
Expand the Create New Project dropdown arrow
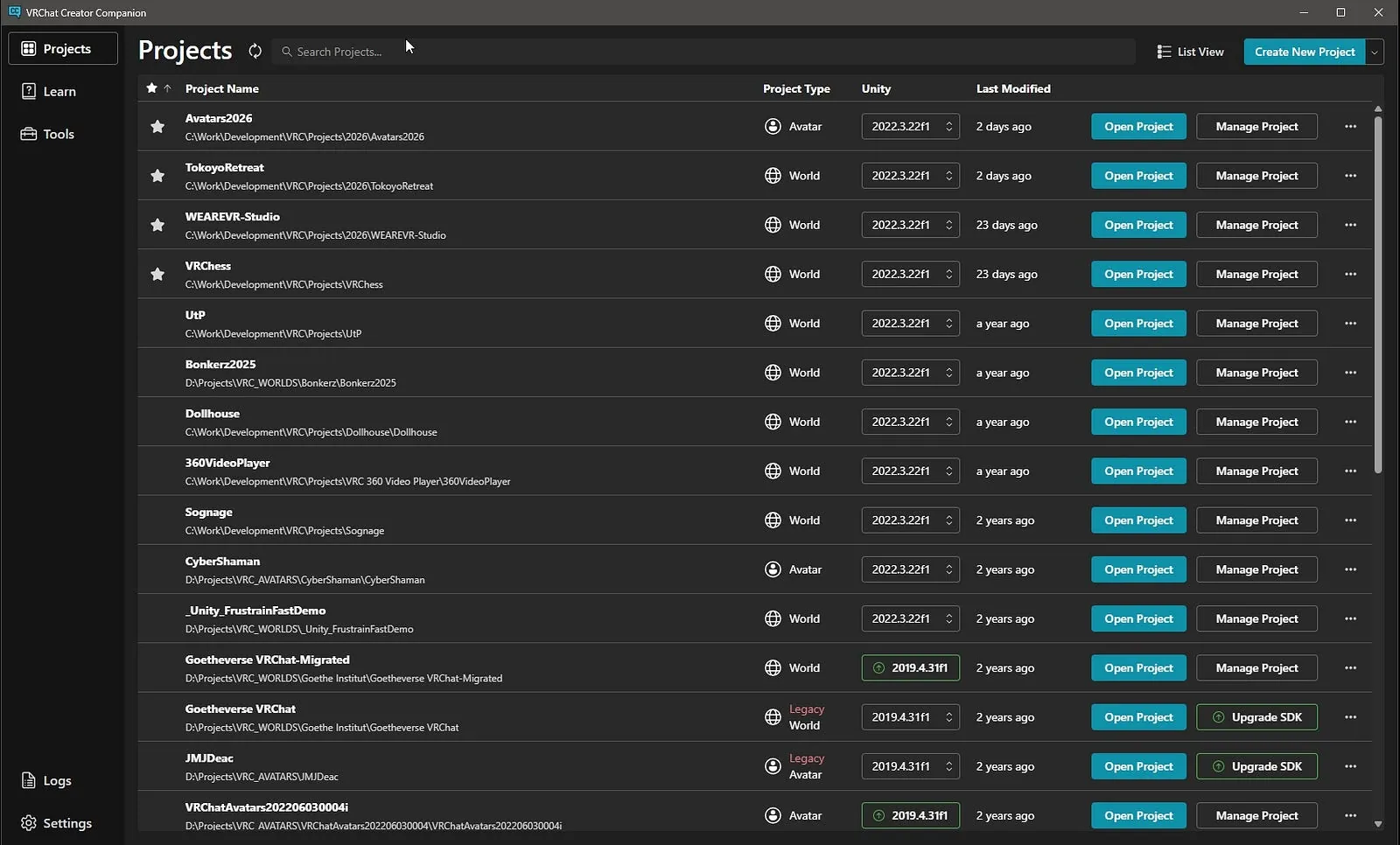click(x=1375, y=52)
